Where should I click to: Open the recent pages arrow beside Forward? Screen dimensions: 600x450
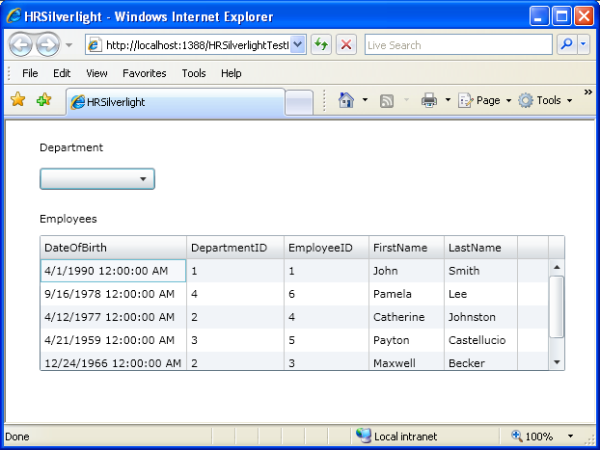point(69,45)
